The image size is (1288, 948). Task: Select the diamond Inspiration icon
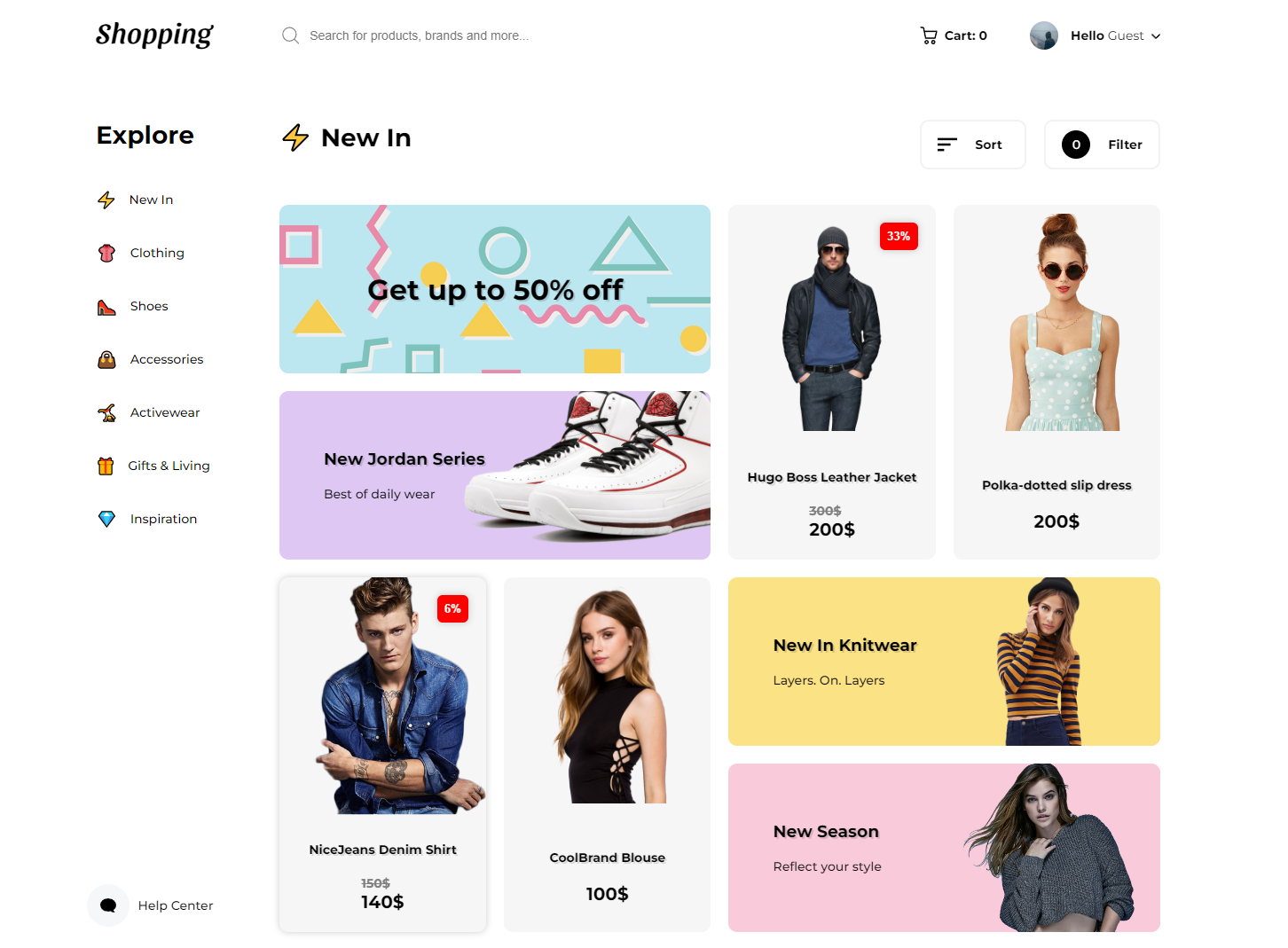[x=106, y=519]
